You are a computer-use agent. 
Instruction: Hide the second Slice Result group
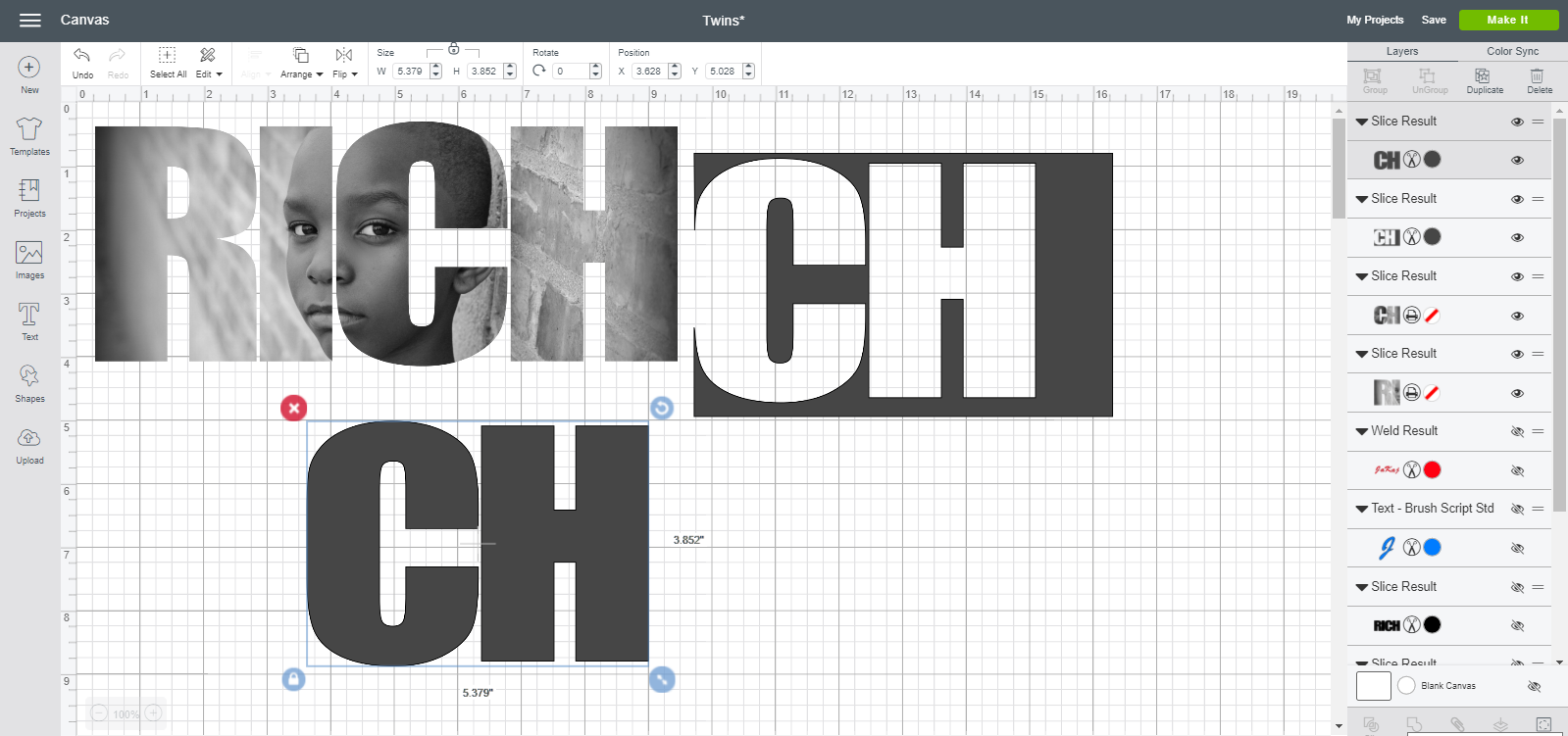pyautogui.click(x=1517, y=199)
